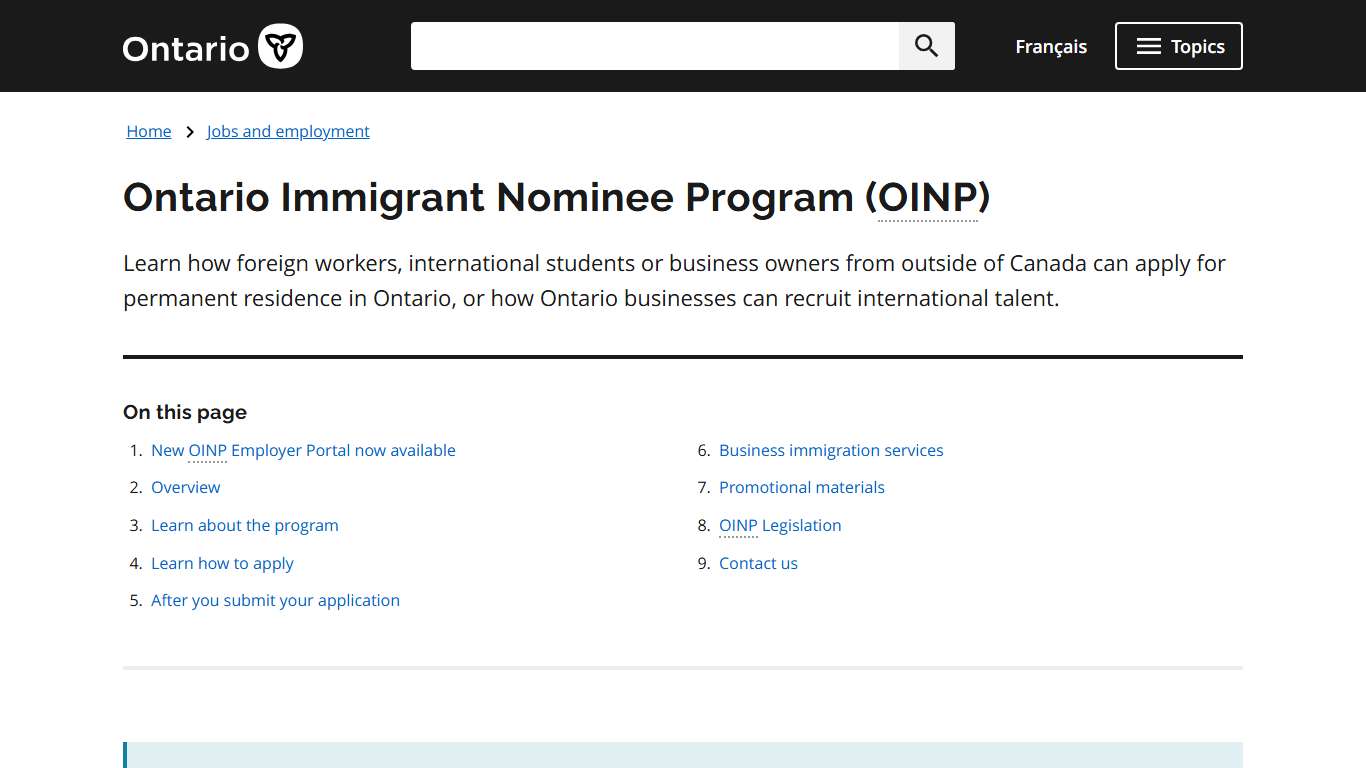Viewport: 1366px width, 768px height.
Task: Select the Overview page link
Action: pyautogui.click(x=186, y=487)
